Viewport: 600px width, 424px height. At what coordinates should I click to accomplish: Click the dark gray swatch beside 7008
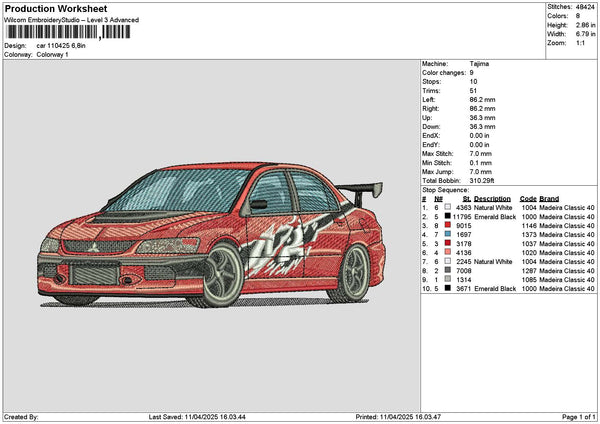(x=447, y=270)
